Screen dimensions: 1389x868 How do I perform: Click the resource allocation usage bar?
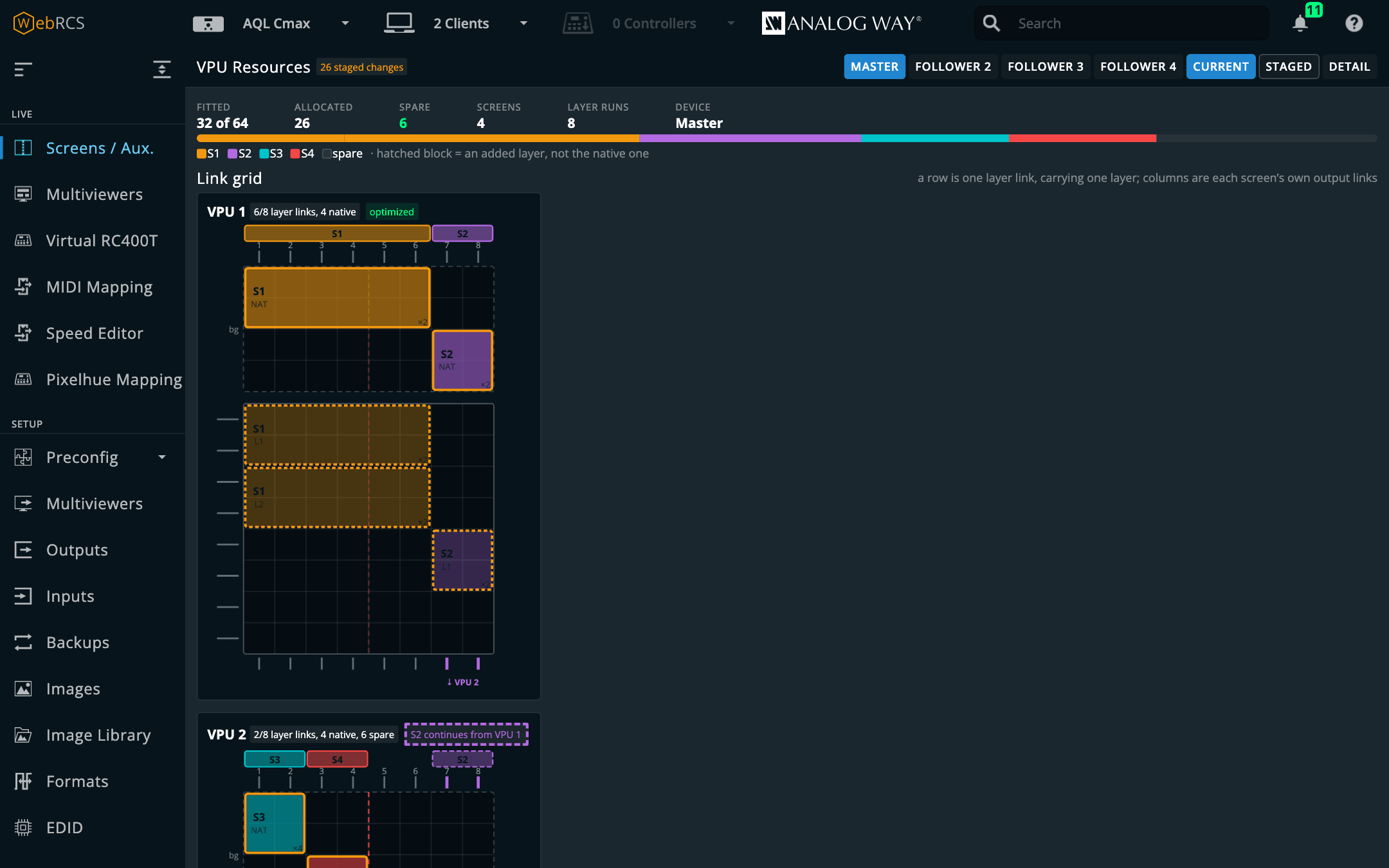click(786, 138)
